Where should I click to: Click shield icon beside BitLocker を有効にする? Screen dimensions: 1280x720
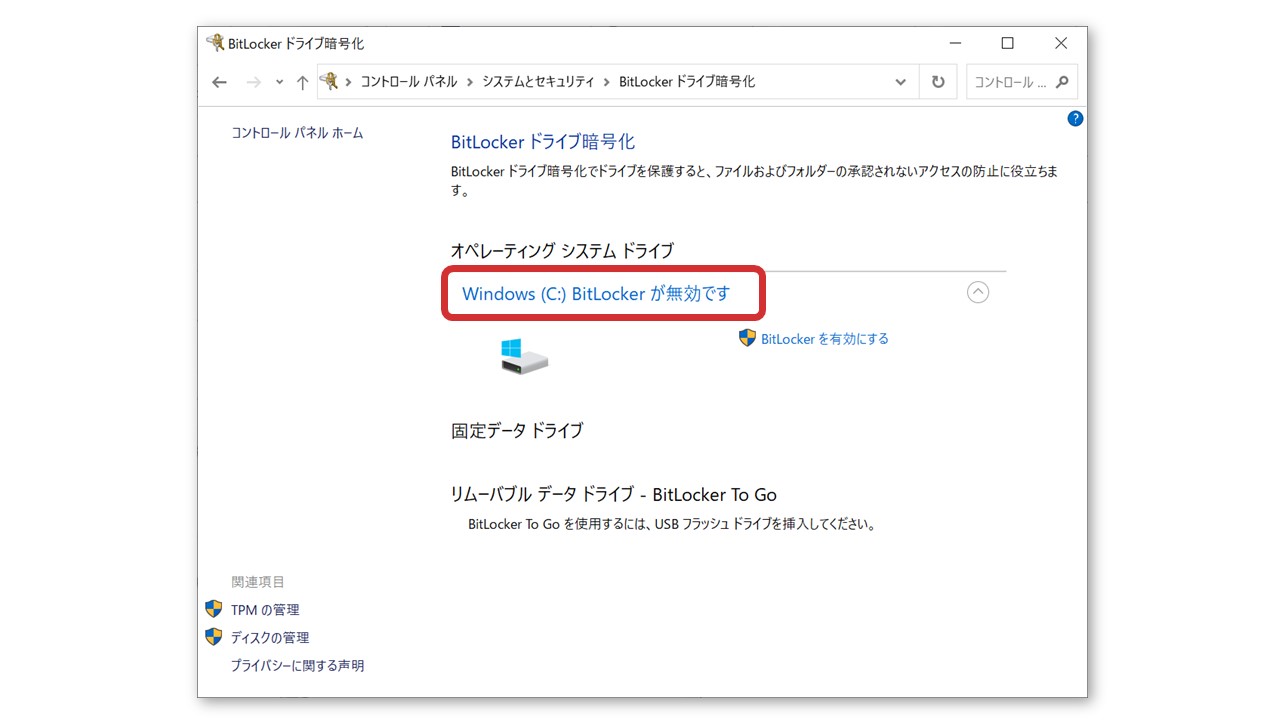coord(747,338)
